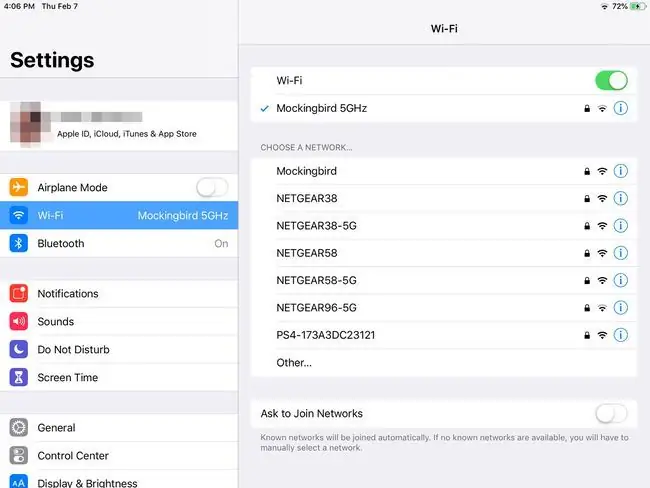Tap the checkmark beside Mockingbird 5GHz
Viewport: 650px width, 488px height.
264,109
